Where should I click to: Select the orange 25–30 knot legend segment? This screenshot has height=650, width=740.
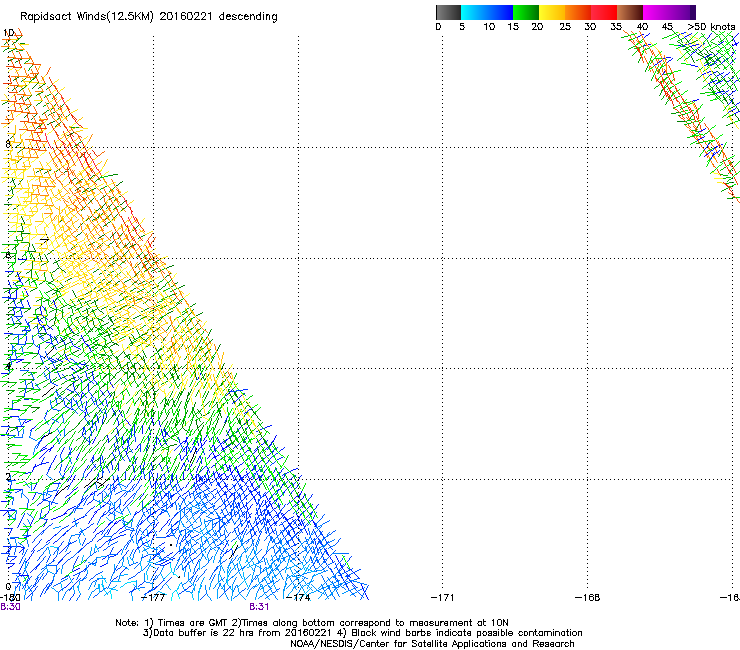coord(578,12)
